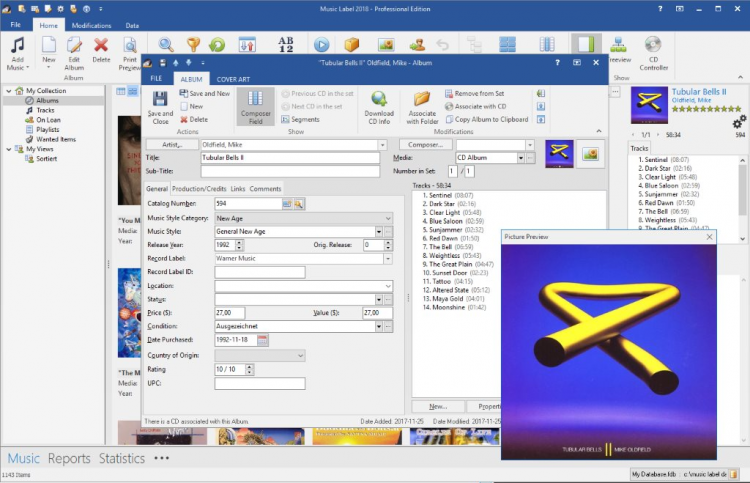The image size is (750, 483).
Task: Click the picture icon in main toolbar
Action: [x=386, y=44]
